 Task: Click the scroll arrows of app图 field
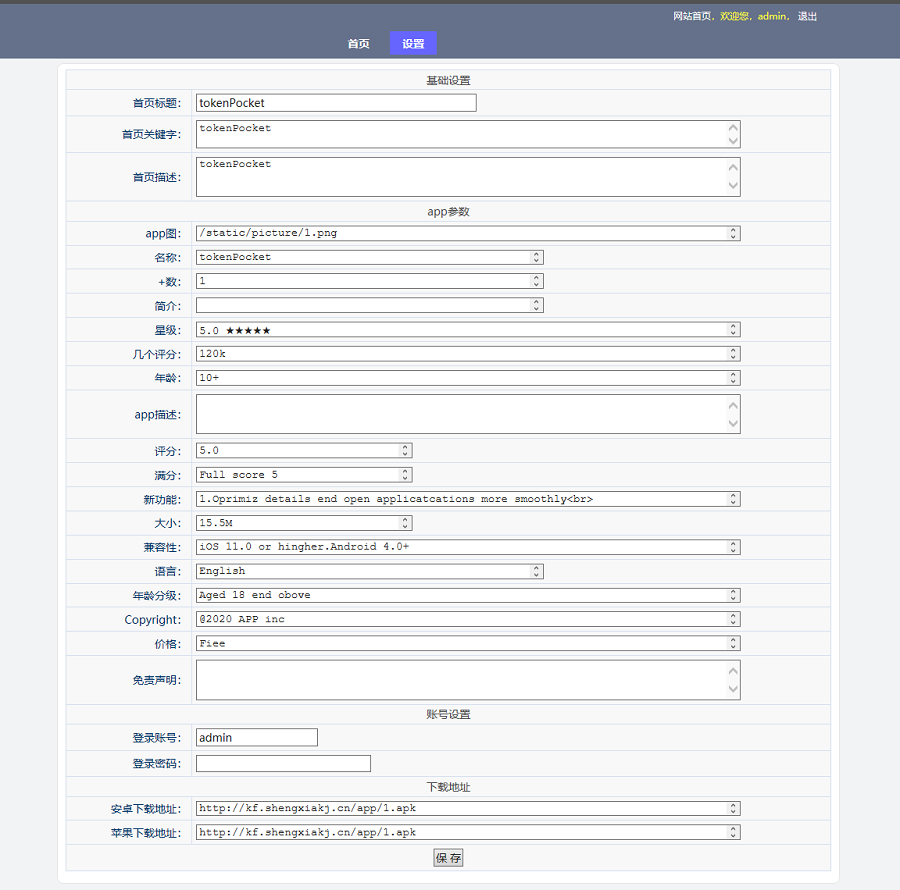tap(733, 233)
